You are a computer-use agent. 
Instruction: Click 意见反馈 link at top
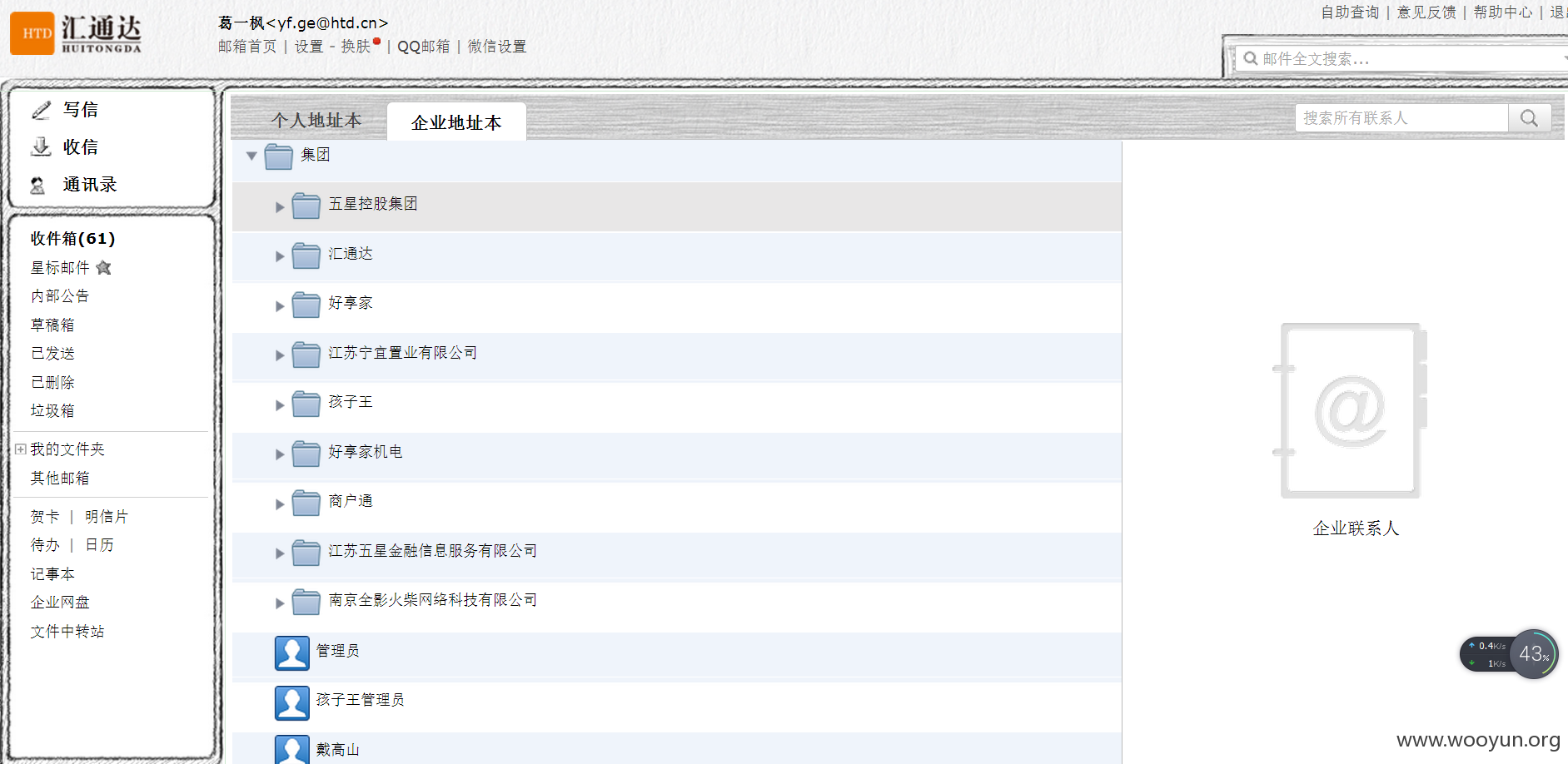pos(1426,12)
